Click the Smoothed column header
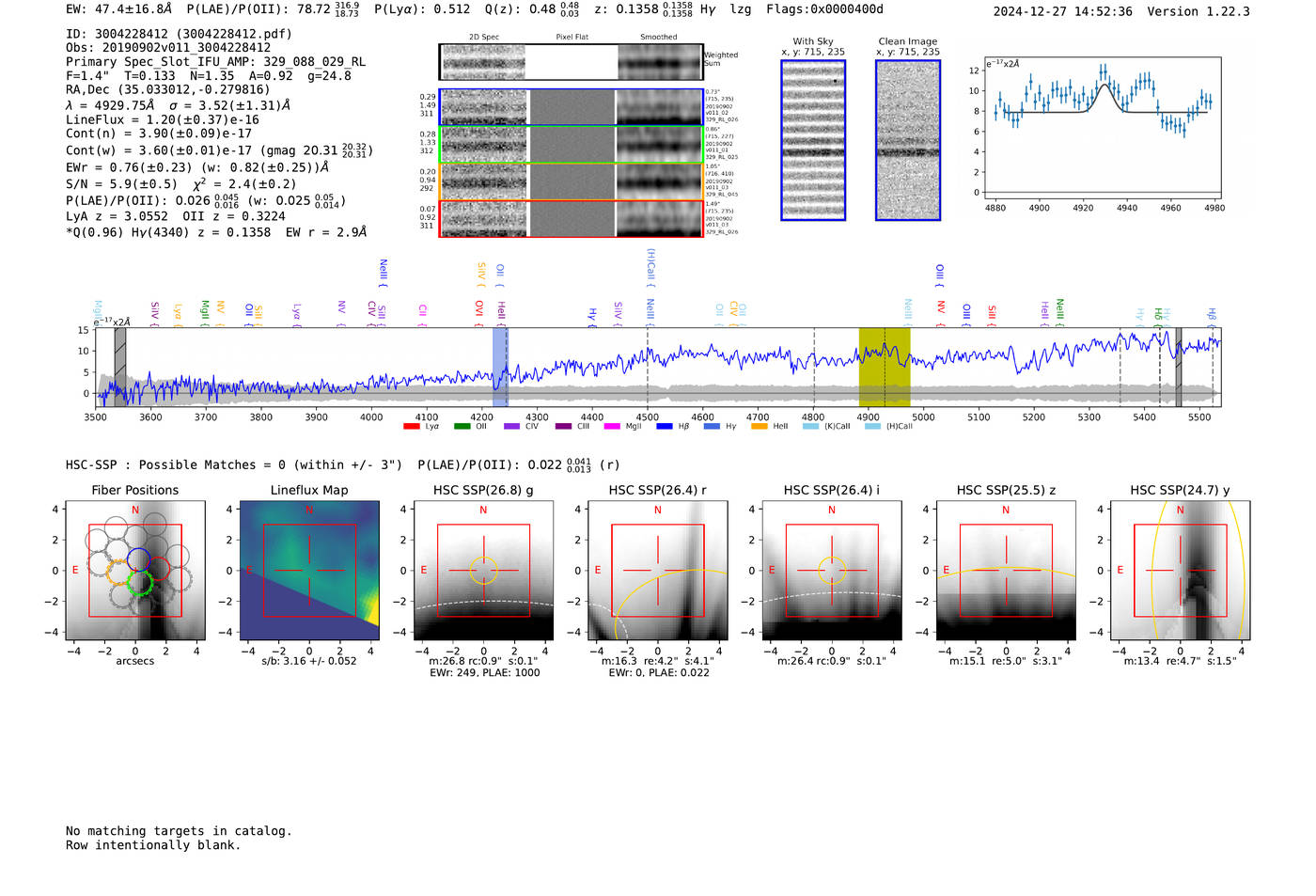The width and height of the screenshot is (1316, 896). pyautogui.click(x=659, y=37)
